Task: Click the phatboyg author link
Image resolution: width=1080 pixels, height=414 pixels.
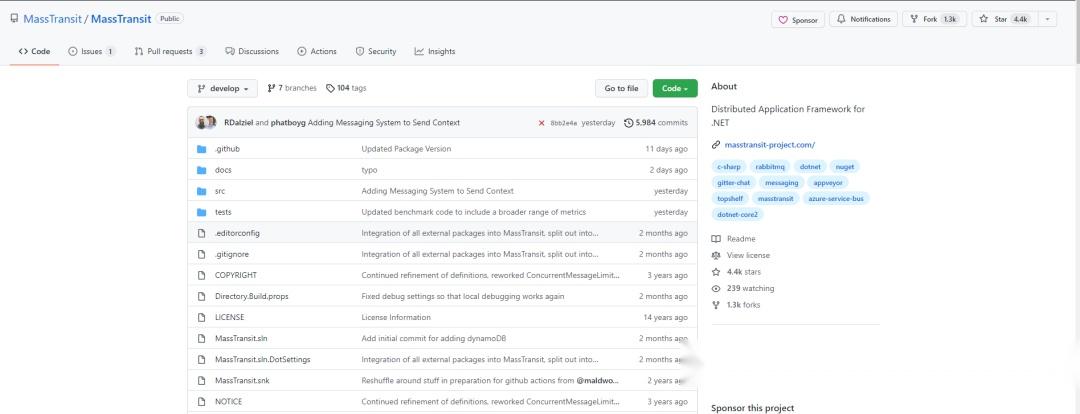Action: click(x=288, y=123)
